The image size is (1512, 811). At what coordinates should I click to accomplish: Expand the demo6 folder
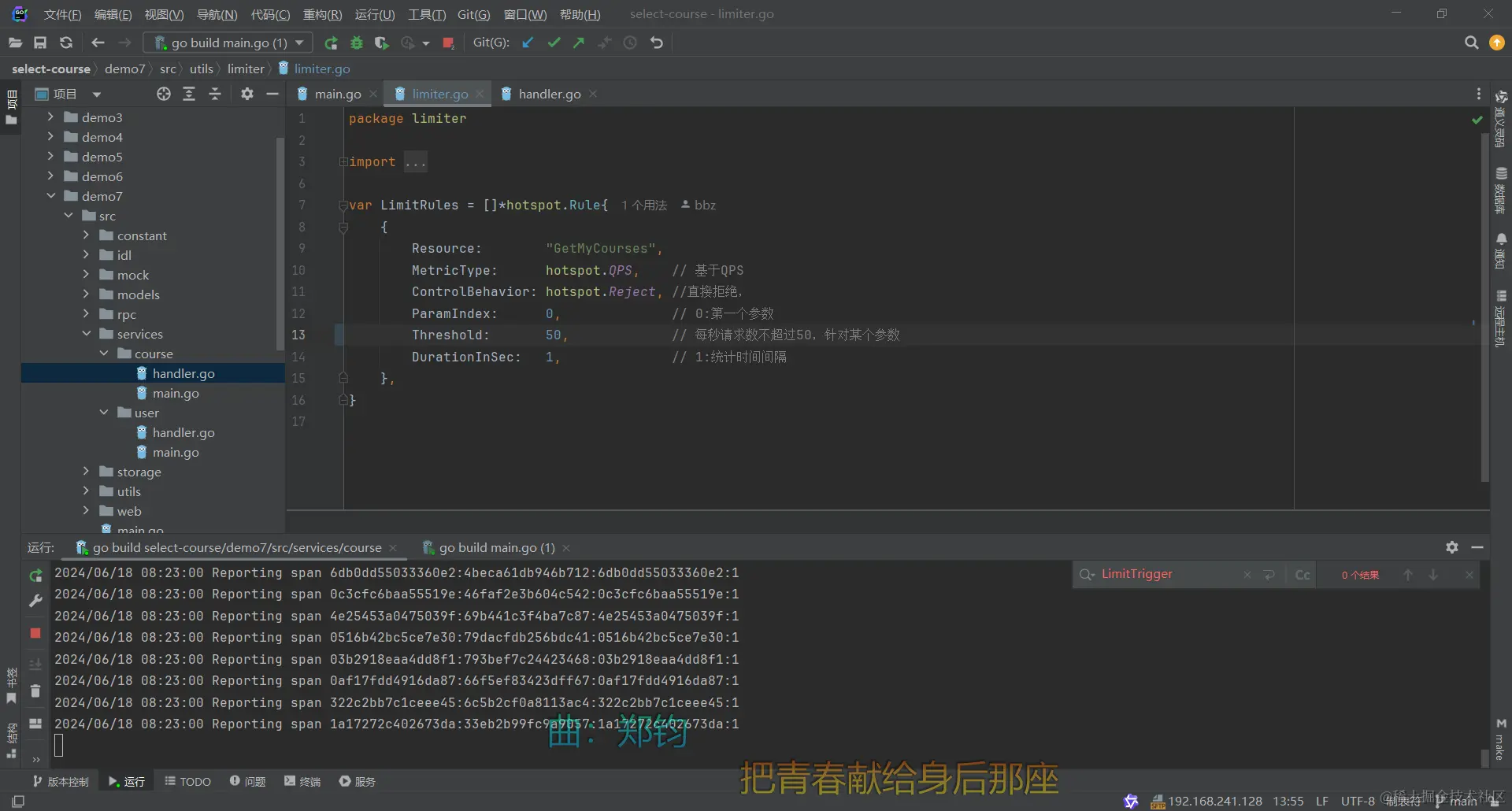[50, 176]
